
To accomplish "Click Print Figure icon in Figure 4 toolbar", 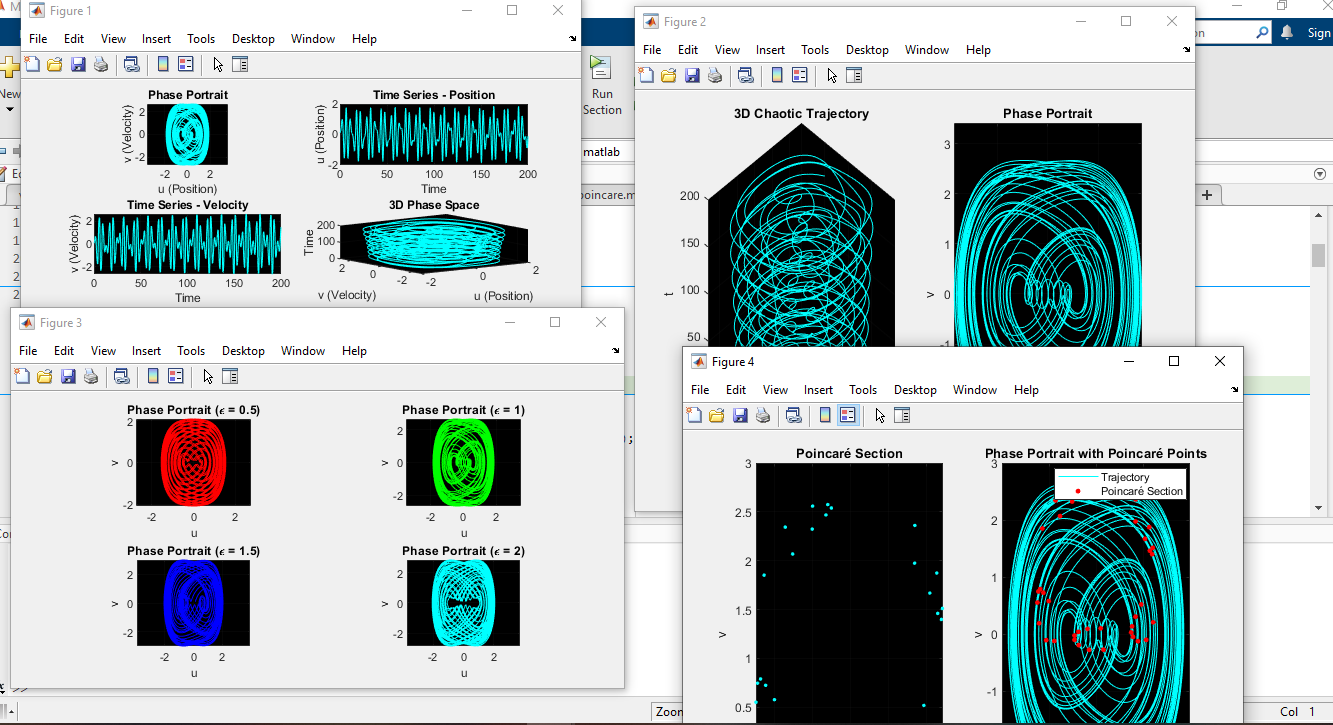I will click(763, 415).
